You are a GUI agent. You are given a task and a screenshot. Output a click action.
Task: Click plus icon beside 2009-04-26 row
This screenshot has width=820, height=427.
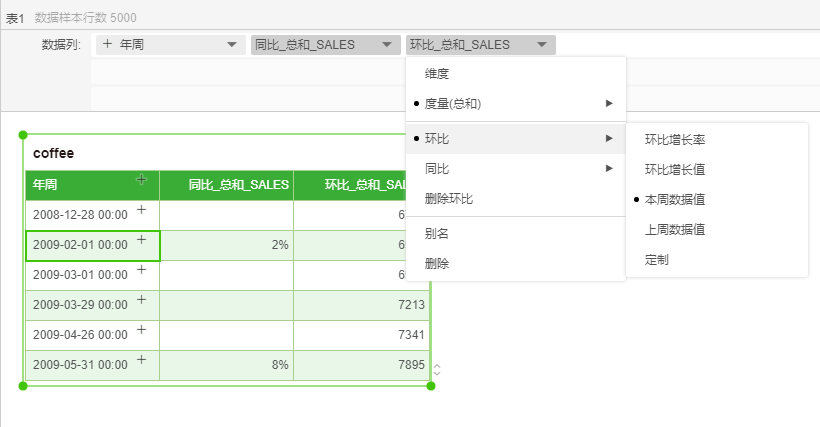pyautogui.click(x=141, y=329)
